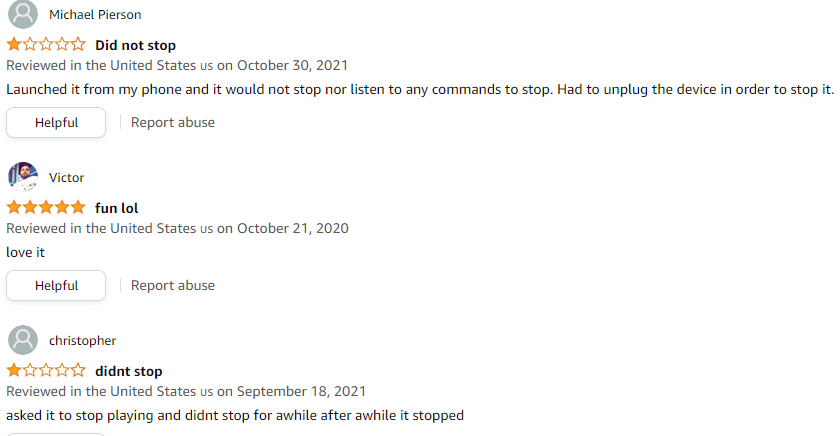Click the Michael Pierson reviewer name
This screenshot has width=840, height=436.
click(95, 14)
